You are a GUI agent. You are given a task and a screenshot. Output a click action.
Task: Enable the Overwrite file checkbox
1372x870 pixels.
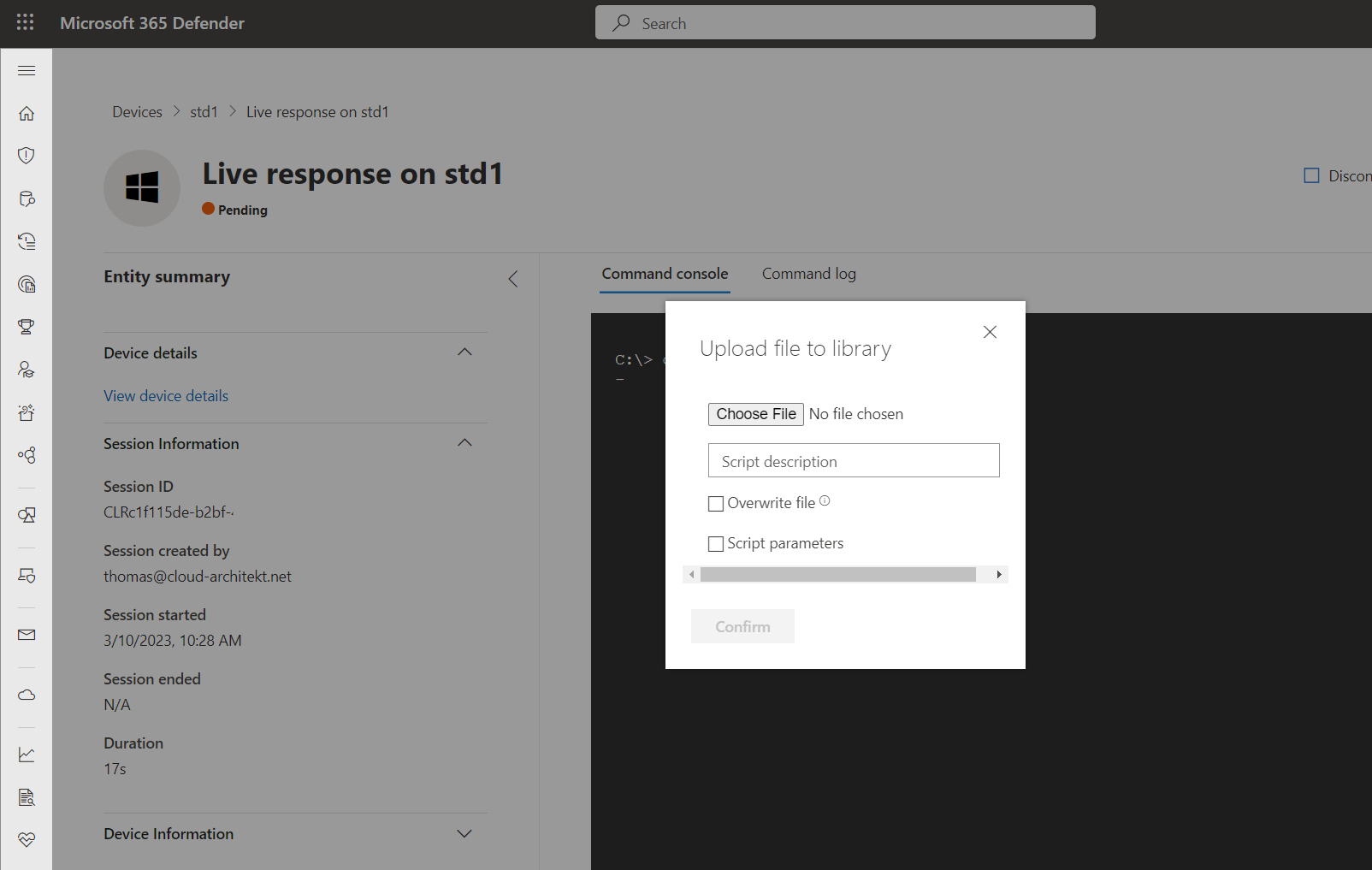pos(716,504)
